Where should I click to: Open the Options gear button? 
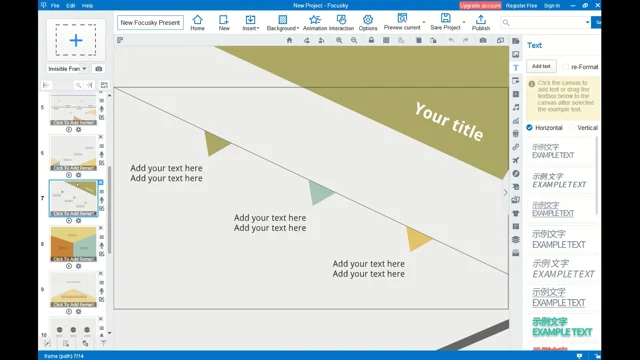(x=368, y=22)
